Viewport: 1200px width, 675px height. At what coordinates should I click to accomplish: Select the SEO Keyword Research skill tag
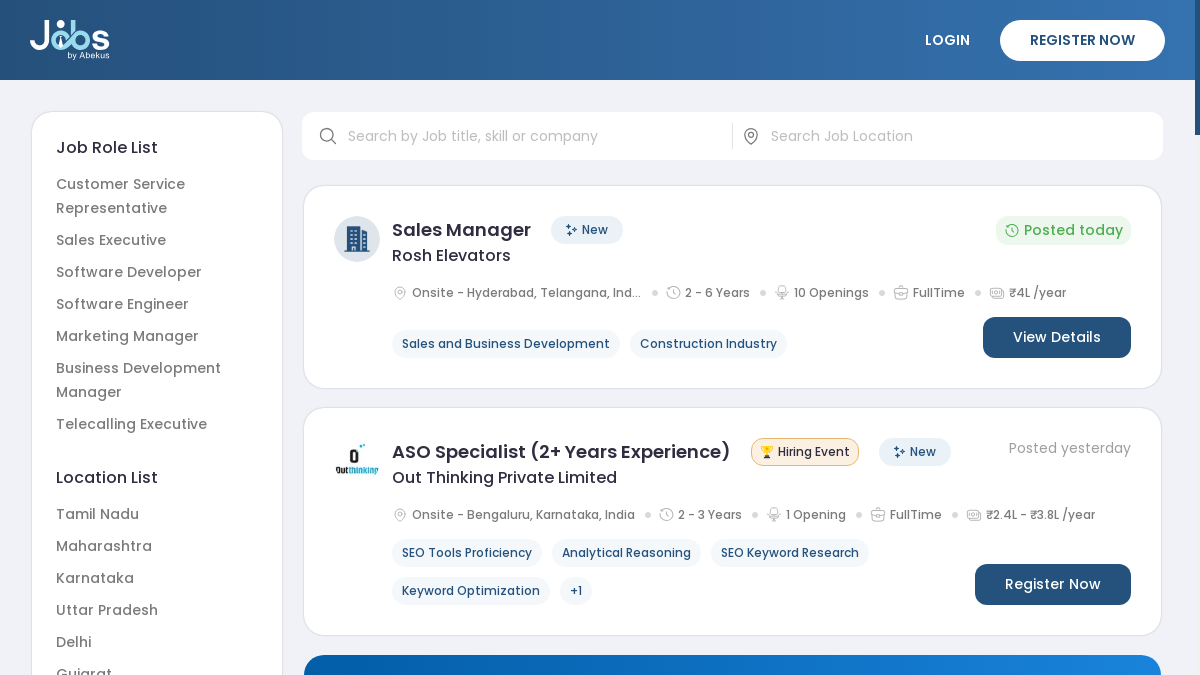click(789, 553)
